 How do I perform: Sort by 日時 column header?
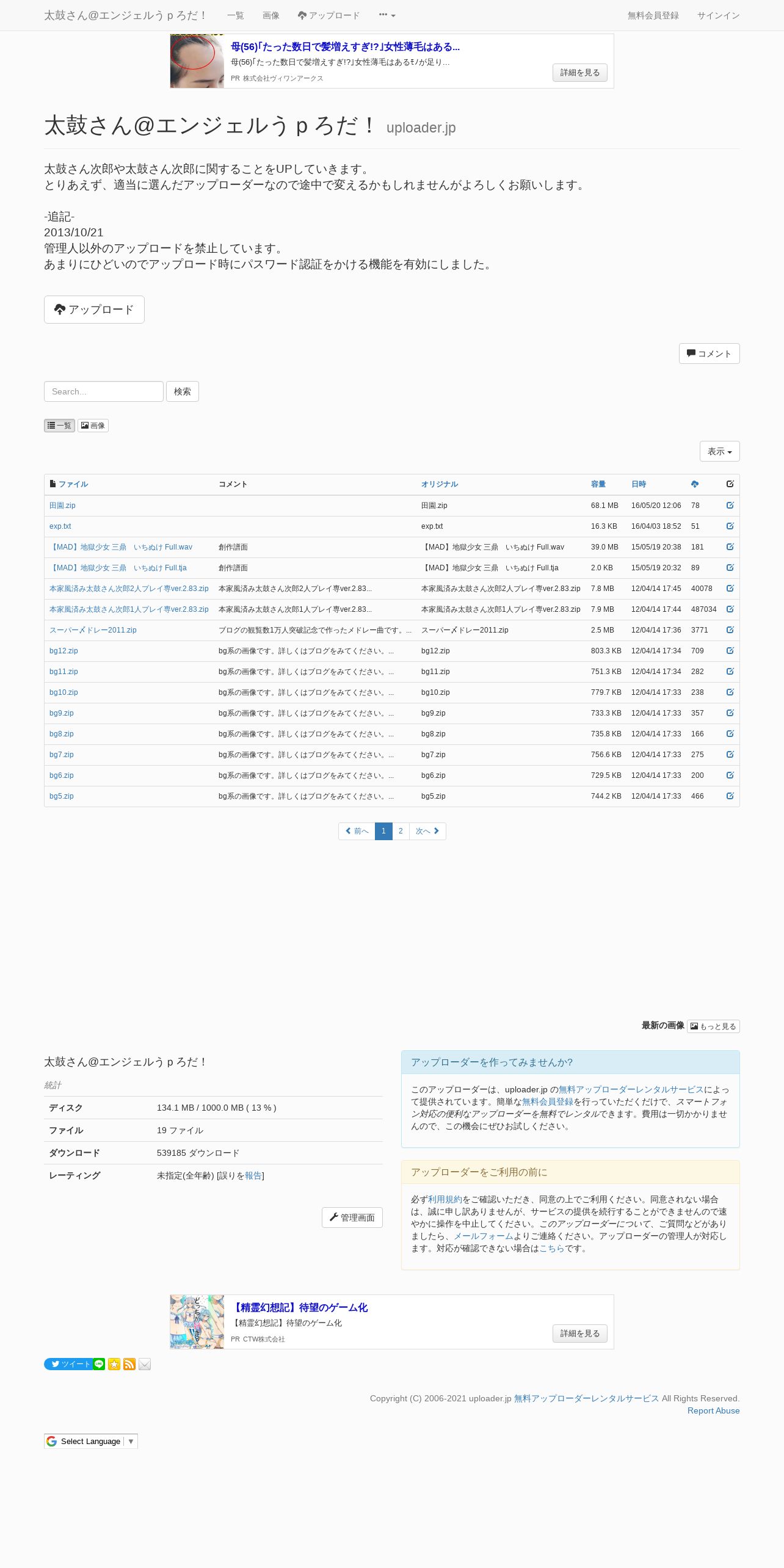639,484
